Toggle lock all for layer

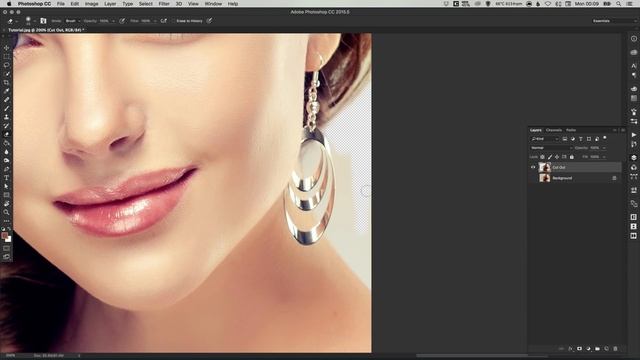[x=572, y=157]
